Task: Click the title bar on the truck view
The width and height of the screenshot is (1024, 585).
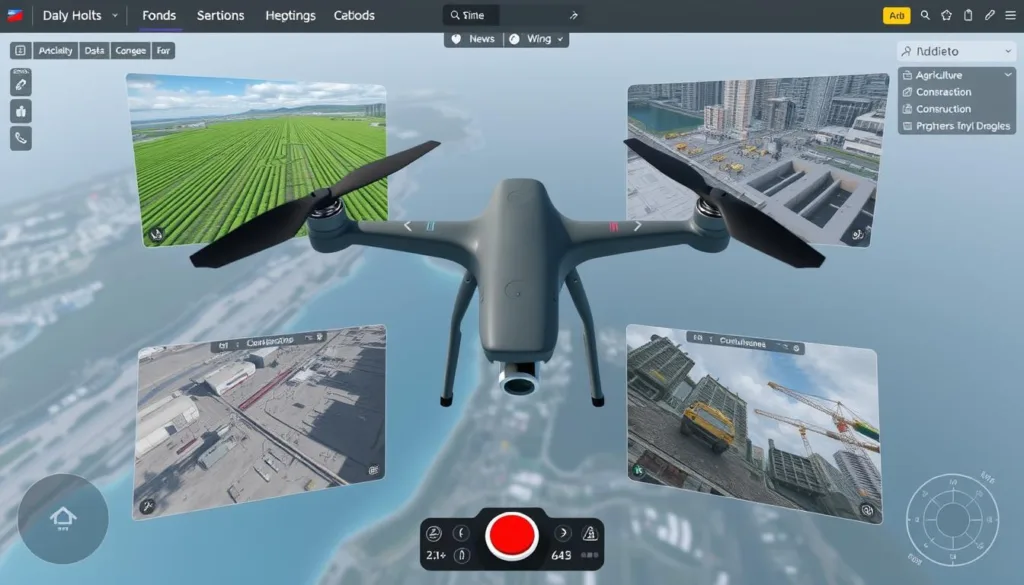Action: pos(746,341)
